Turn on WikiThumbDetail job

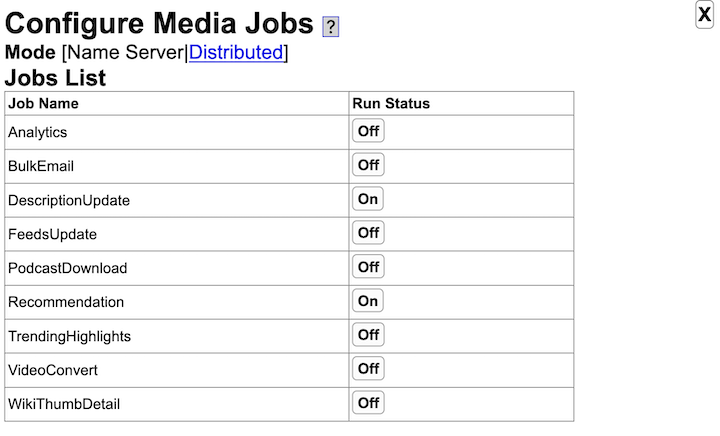click(x=368, y=403)
